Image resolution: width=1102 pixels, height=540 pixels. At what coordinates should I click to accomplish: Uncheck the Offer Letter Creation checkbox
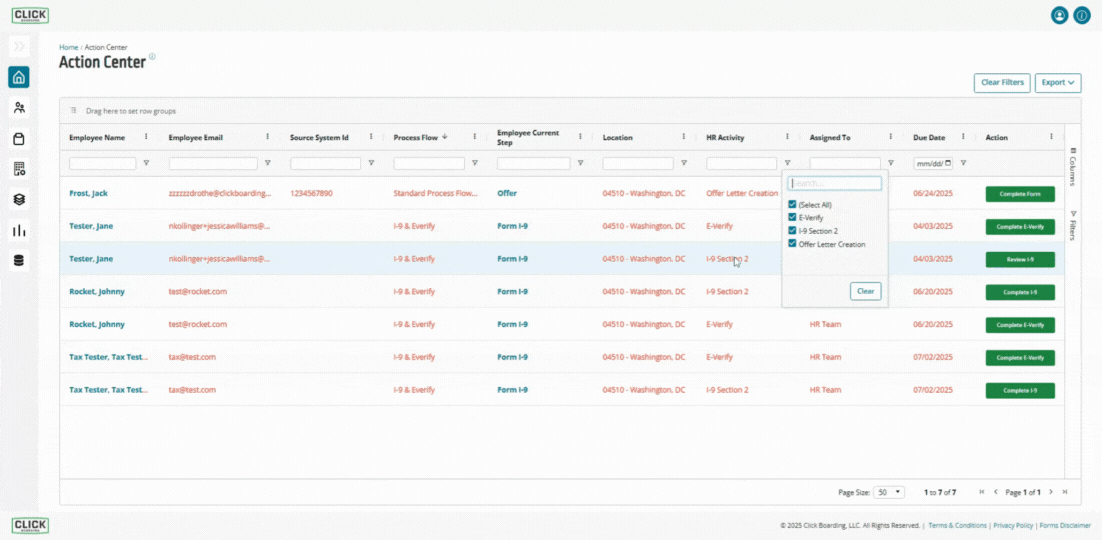click(793, 244)
